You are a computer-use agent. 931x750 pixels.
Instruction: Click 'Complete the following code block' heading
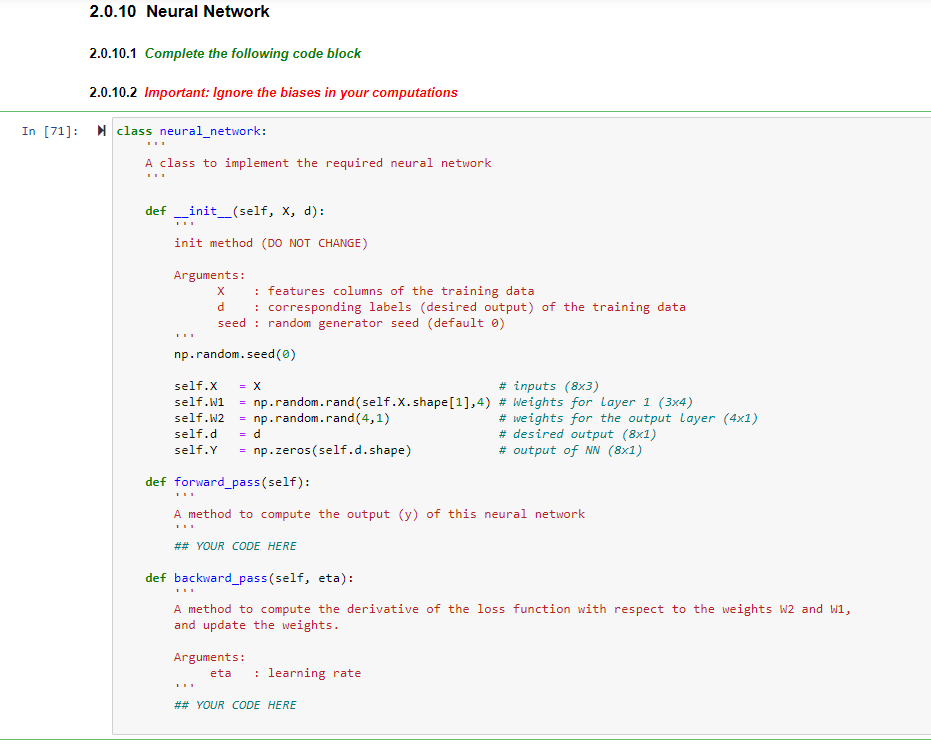tap(253, 53)
